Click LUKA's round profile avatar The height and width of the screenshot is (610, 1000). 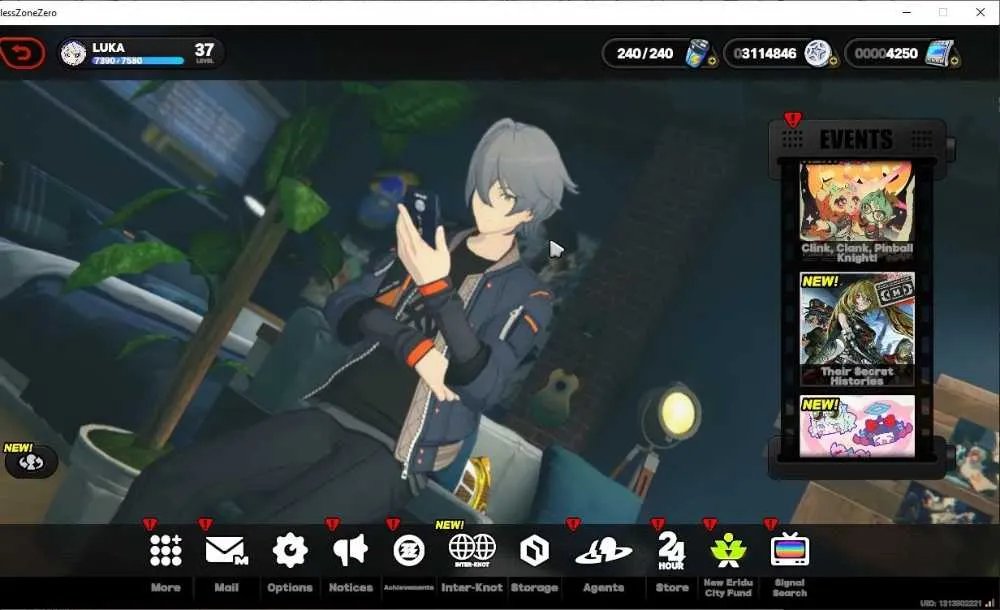[73, 54]
